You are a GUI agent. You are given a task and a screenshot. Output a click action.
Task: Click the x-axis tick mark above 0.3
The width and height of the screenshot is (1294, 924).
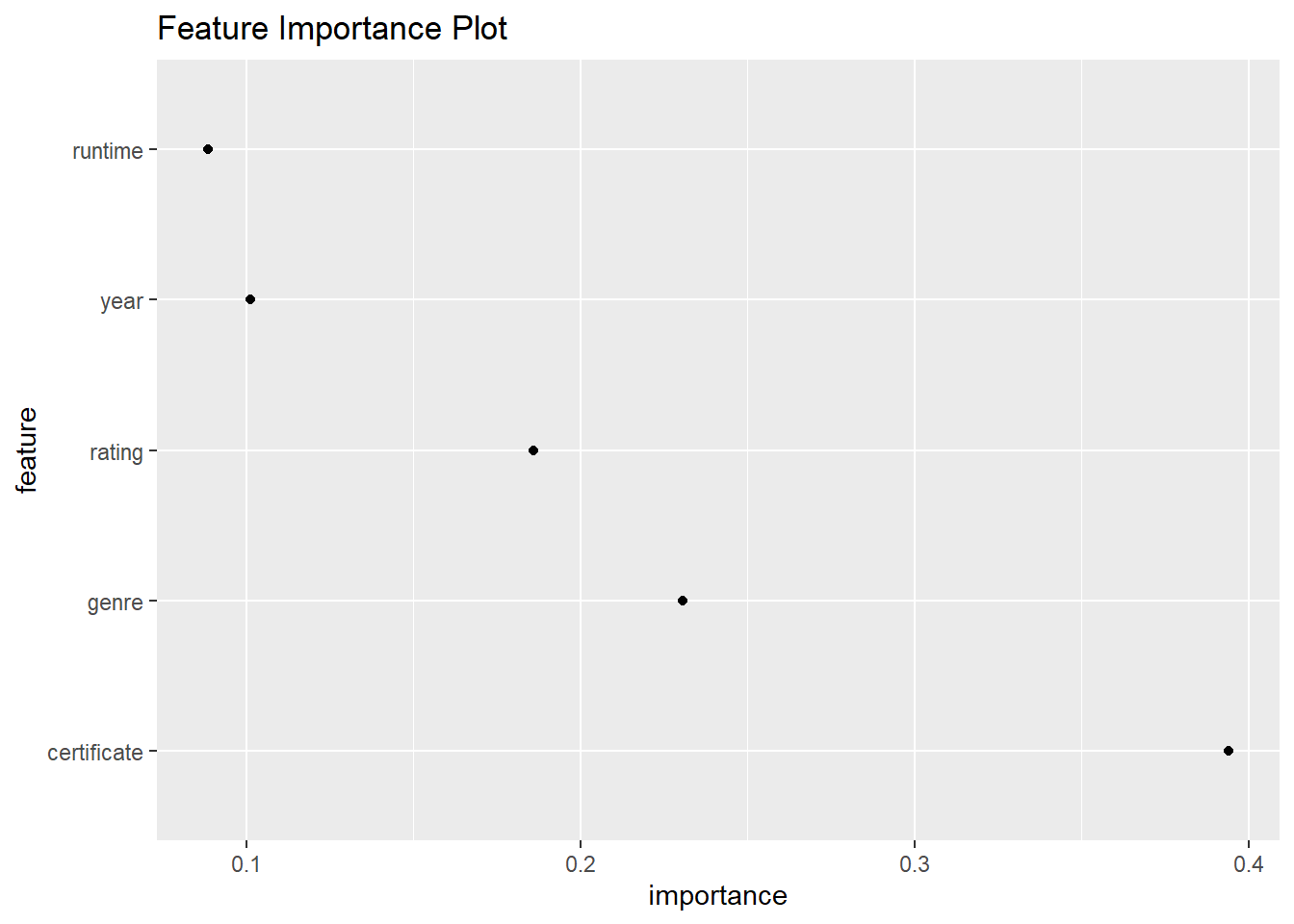click(915, 844)
